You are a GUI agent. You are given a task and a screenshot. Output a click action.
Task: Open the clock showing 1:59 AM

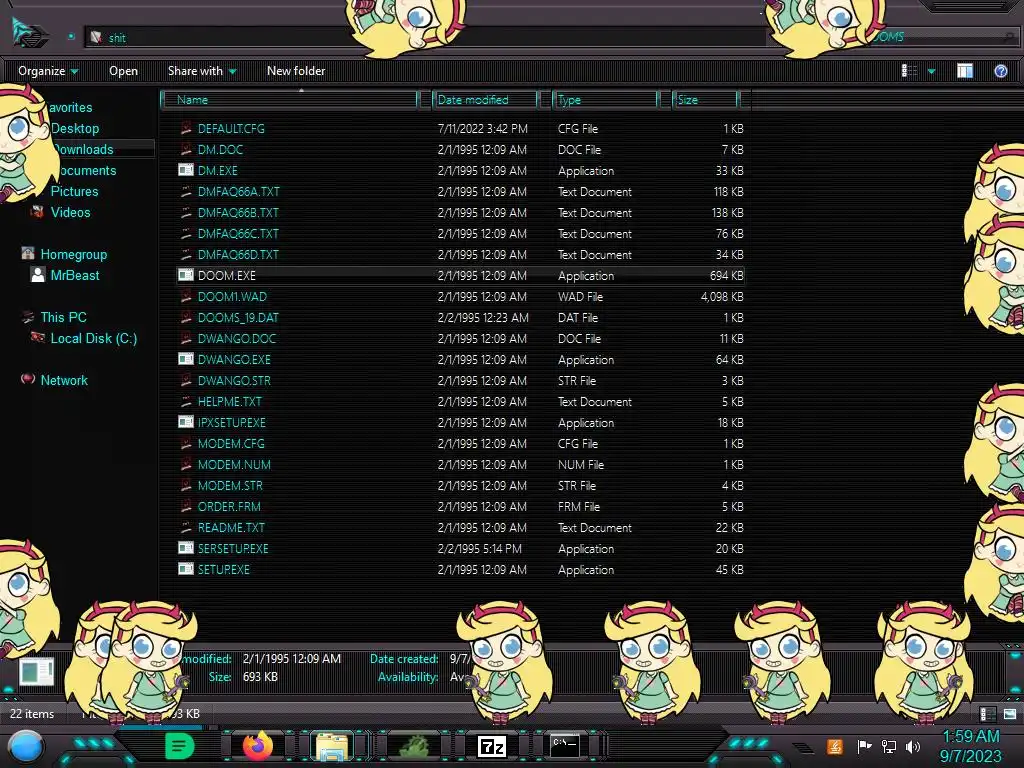tap(970, 746)
